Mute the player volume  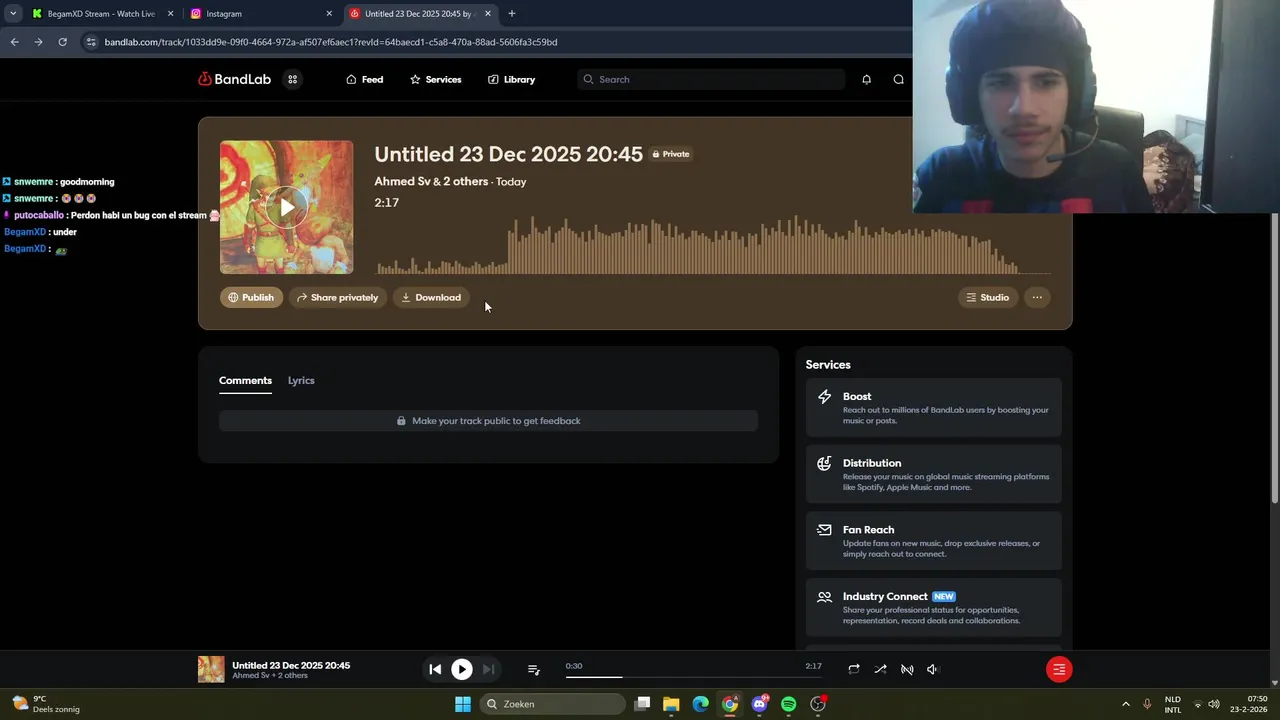click(932, 669)
